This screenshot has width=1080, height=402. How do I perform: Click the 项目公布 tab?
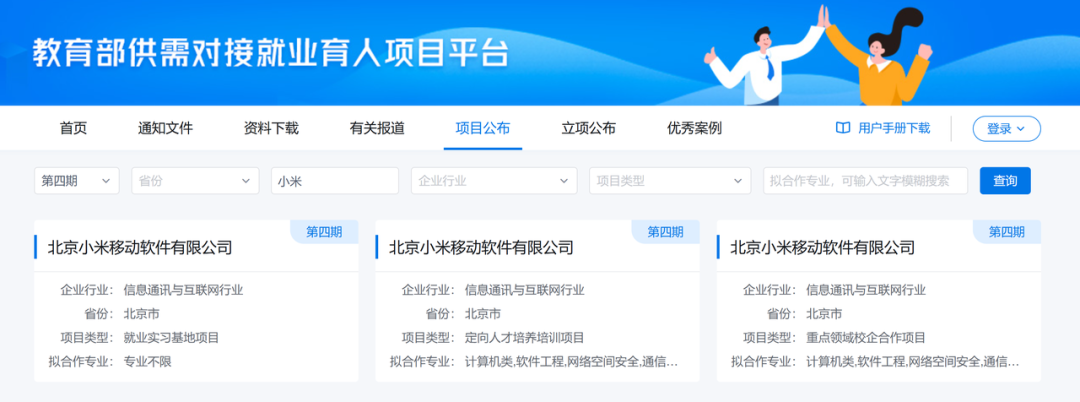pyautogui.click(x=483, y=128)
